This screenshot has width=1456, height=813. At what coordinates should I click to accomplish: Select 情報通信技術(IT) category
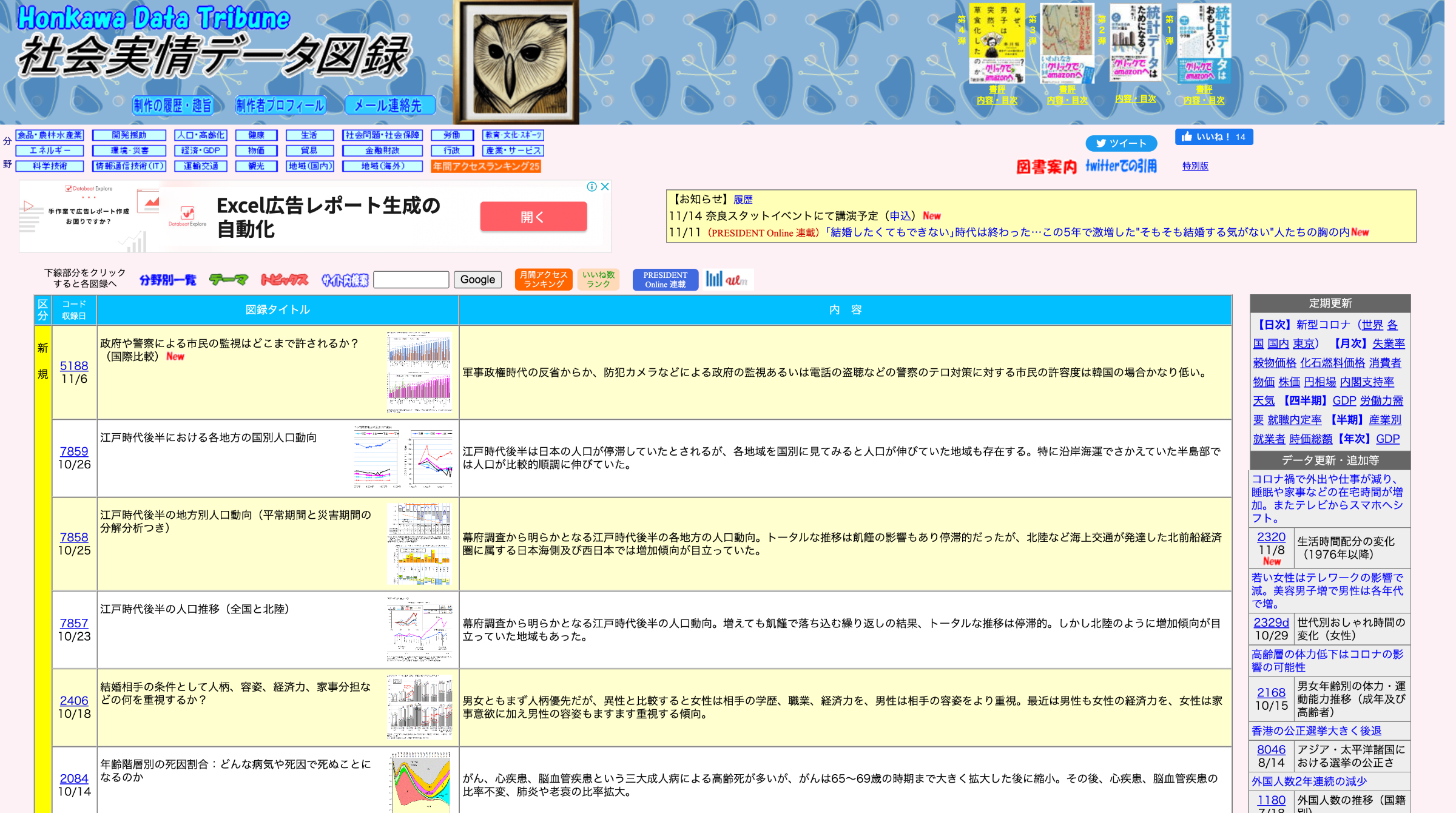(x=129, y=166)
